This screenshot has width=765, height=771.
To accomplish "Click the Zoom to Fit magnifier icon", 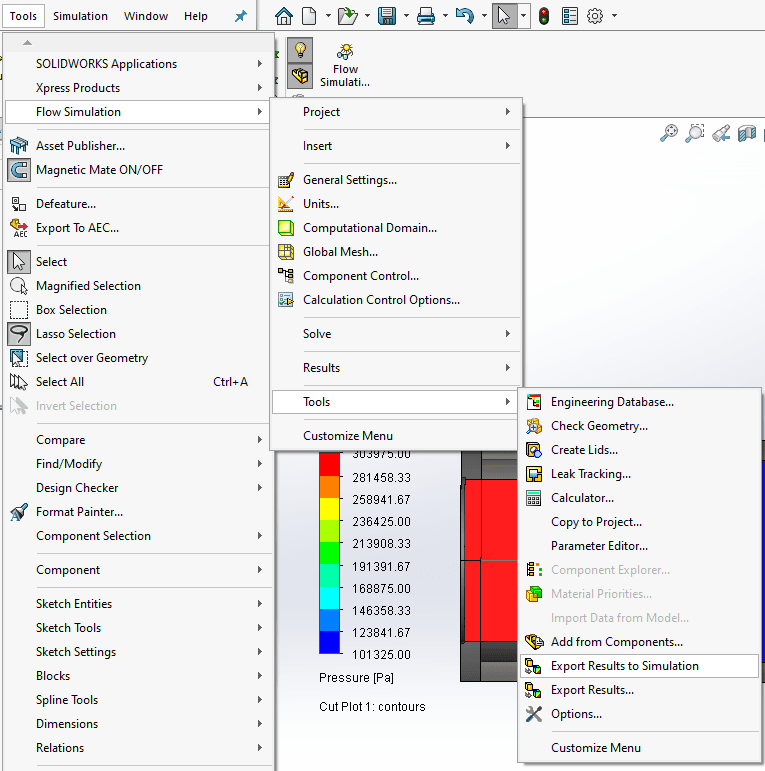I will click(x=669, y=133).
